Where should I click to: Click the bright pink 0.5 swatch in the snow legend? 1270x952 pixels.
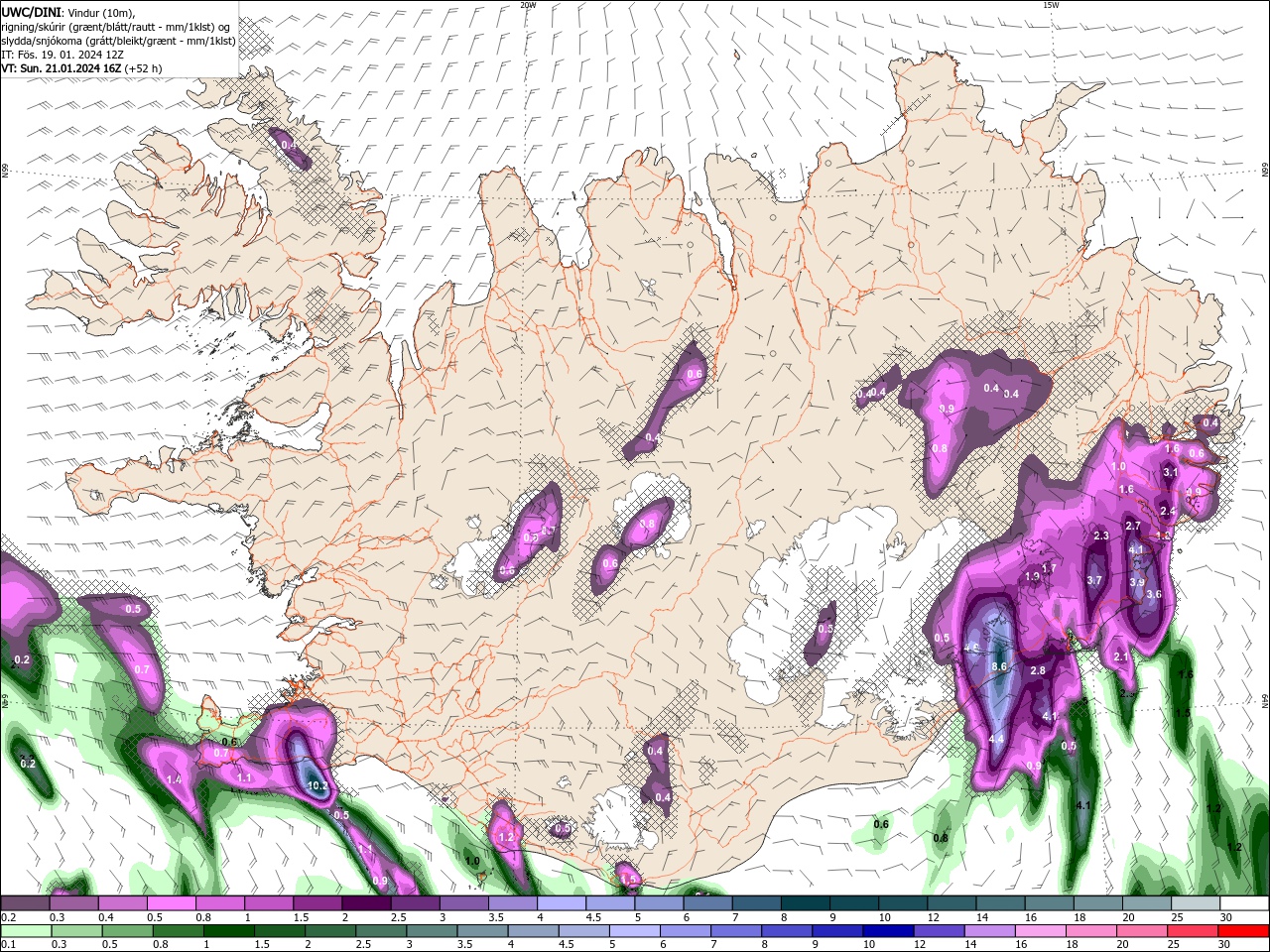172,903
